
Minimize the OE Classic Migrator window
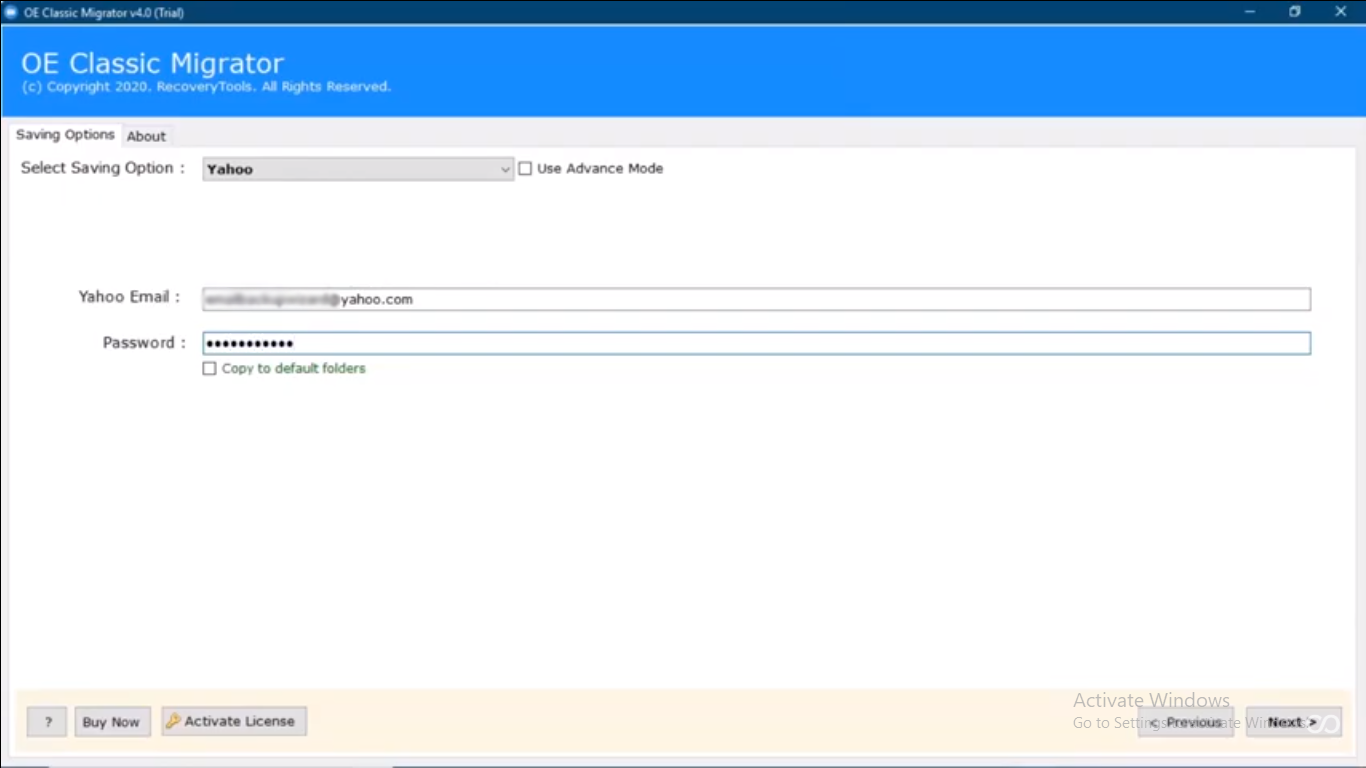tap(1250, 12)
